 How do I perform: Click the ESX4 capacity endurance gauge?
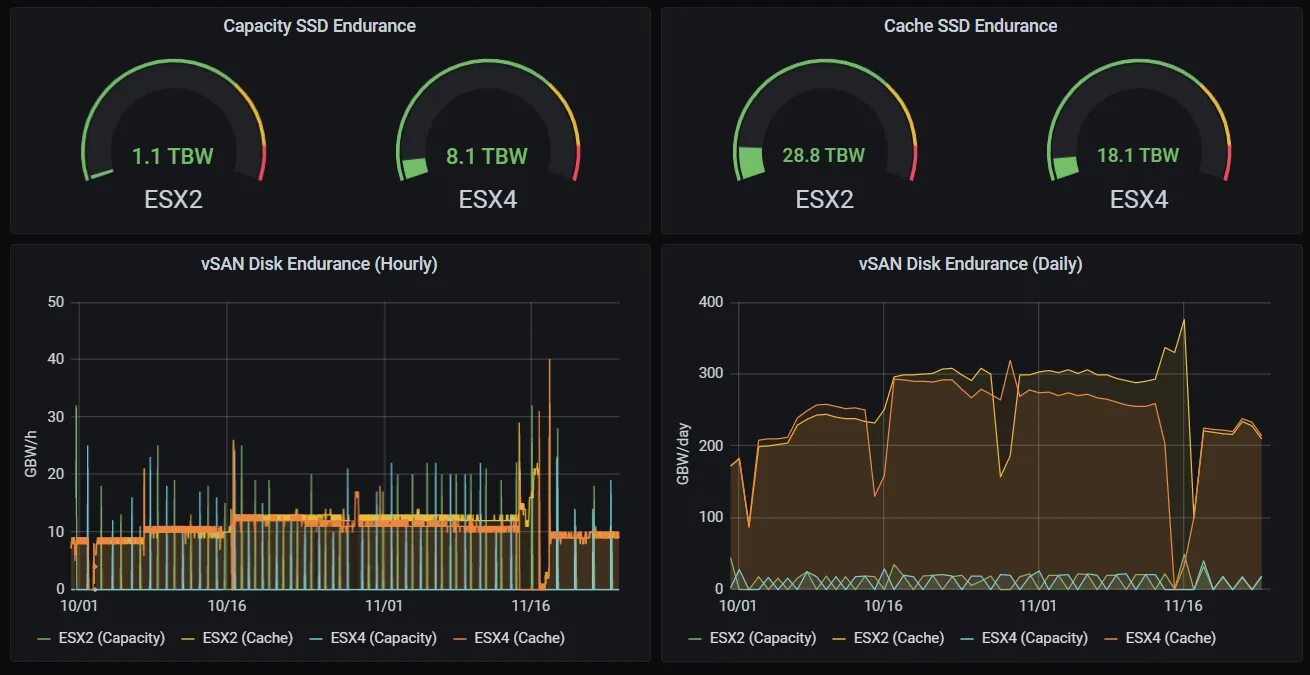486,120
